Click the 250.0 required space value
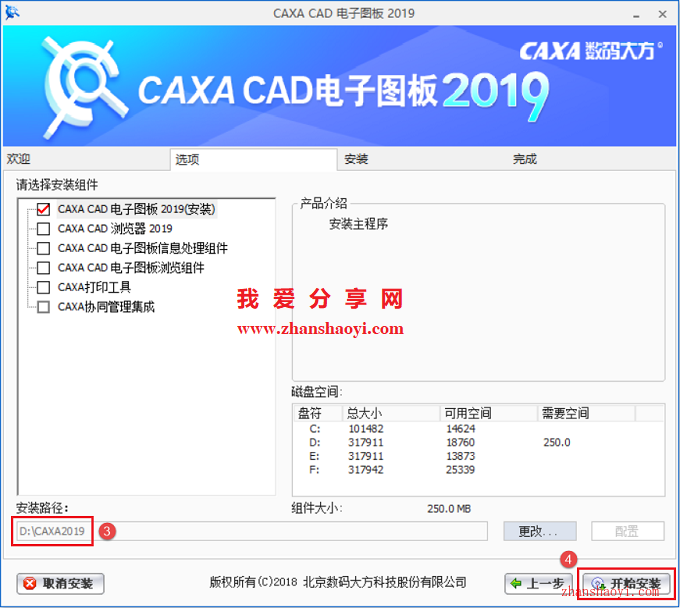Image resolution: width=680 pixels, height=608 pixels. pyautogui.click(x=557, y=442)
